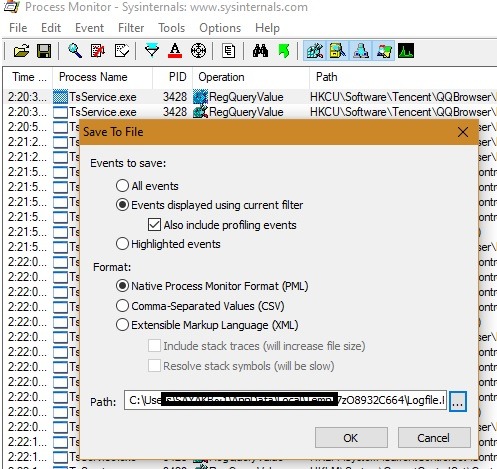Open the Edit menu
Screen dimensions: 497x469
pos(51,28)
